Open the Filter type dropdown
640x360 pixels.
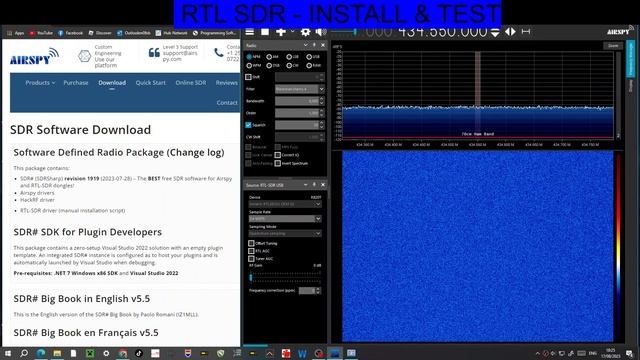pos(300,89)
